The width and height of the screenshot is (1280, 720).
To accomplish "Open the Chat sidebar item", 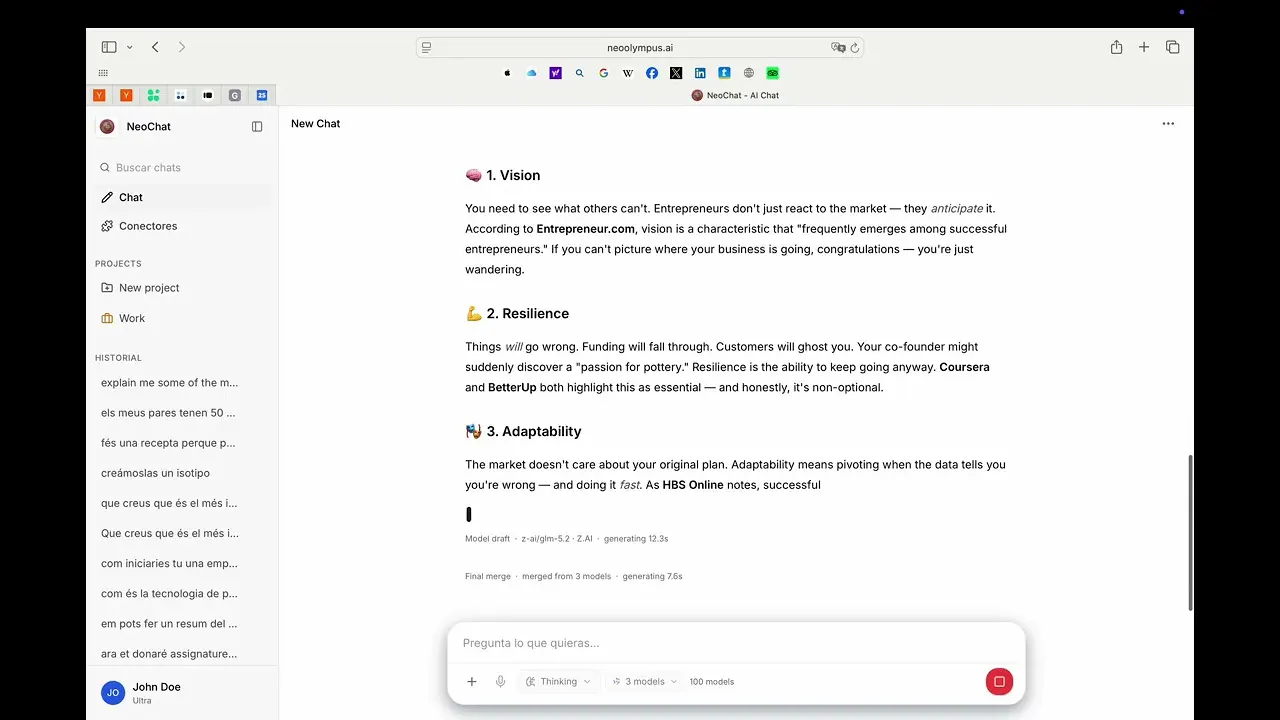I will 182,197.
